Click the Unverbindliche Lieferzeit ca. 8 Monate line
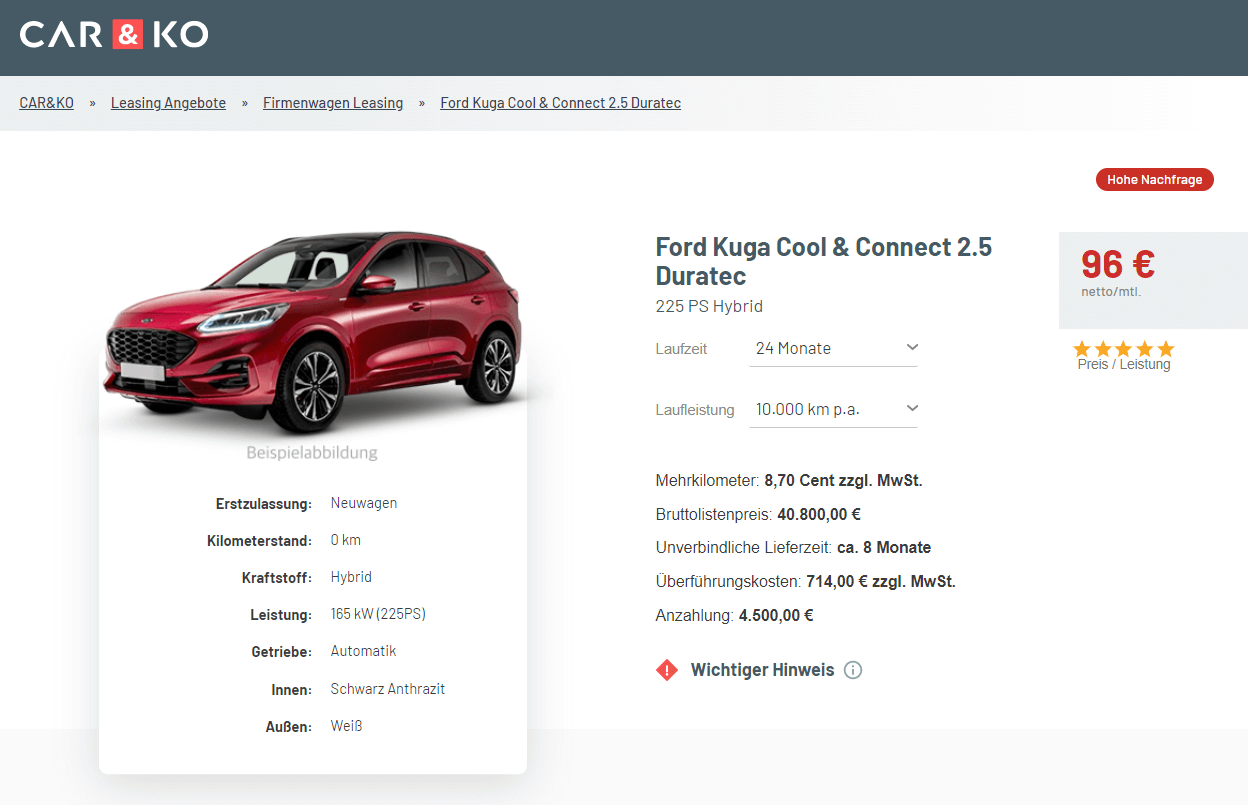 [793, 548]
